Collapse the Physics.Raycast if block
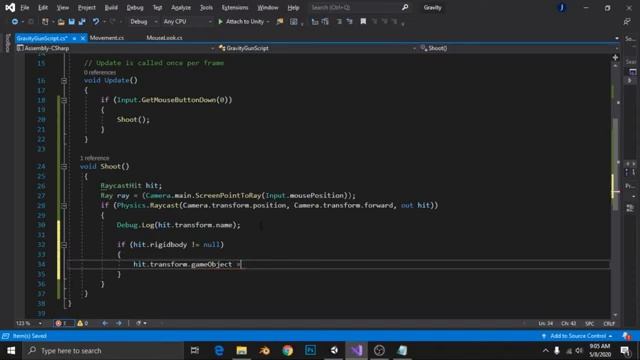 click(64, 206)
